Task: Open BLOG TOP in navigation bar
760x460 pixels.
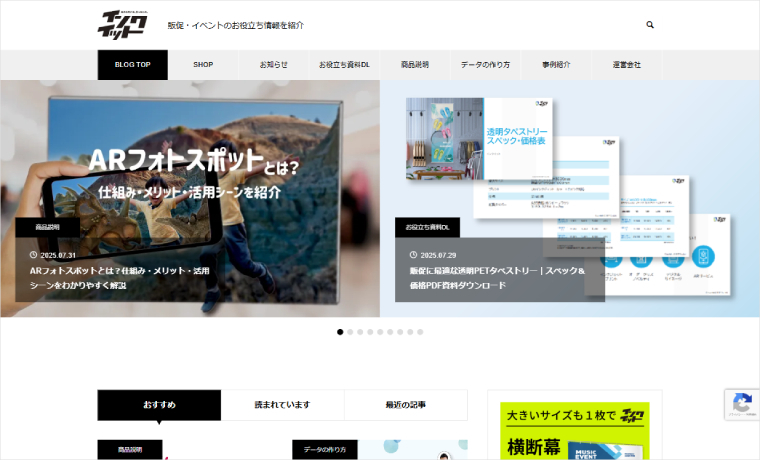Action: [x=132, y=65]
